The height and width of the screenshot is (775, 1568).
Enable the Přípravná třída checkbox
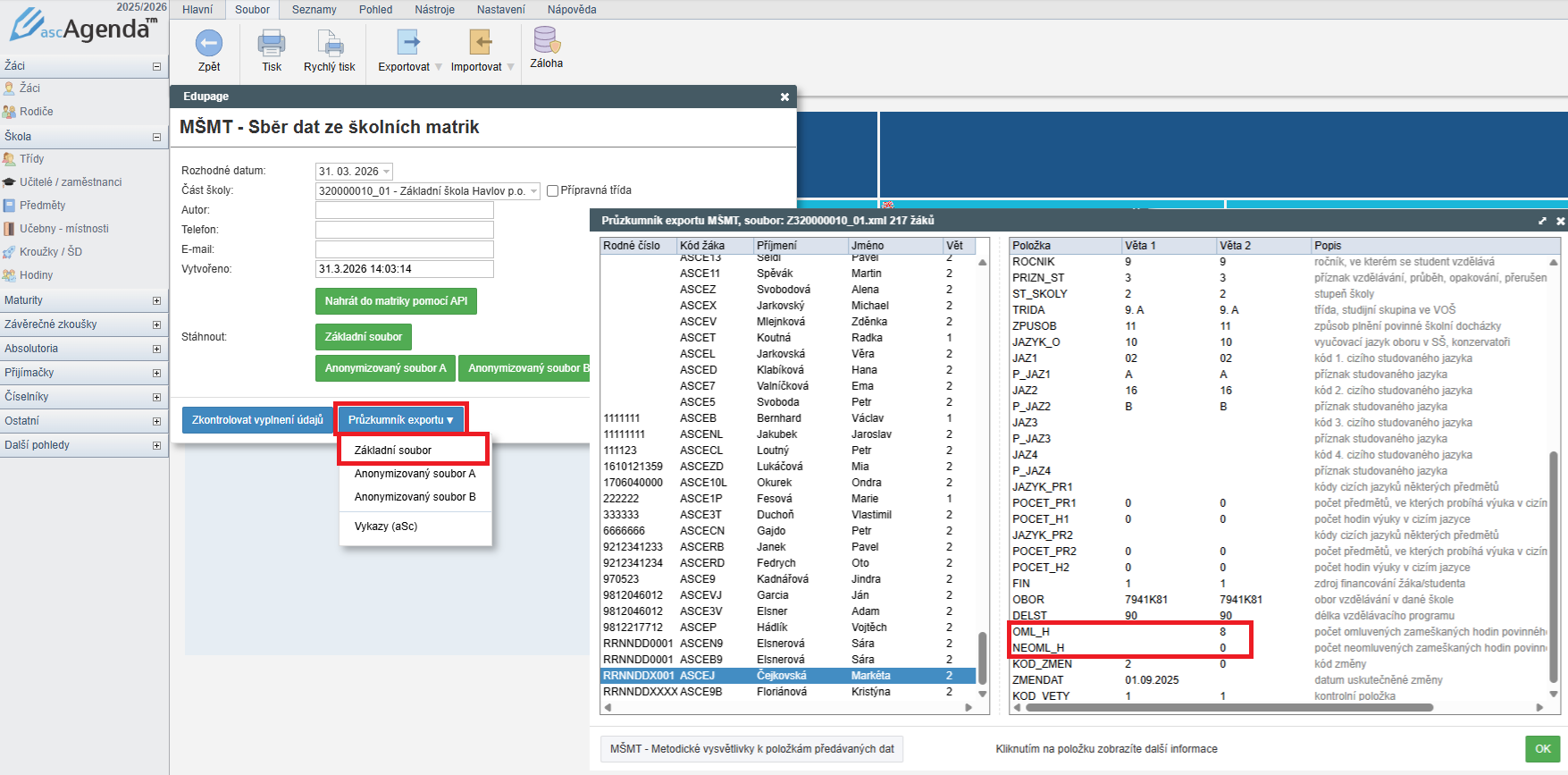[x=553, y=190]
